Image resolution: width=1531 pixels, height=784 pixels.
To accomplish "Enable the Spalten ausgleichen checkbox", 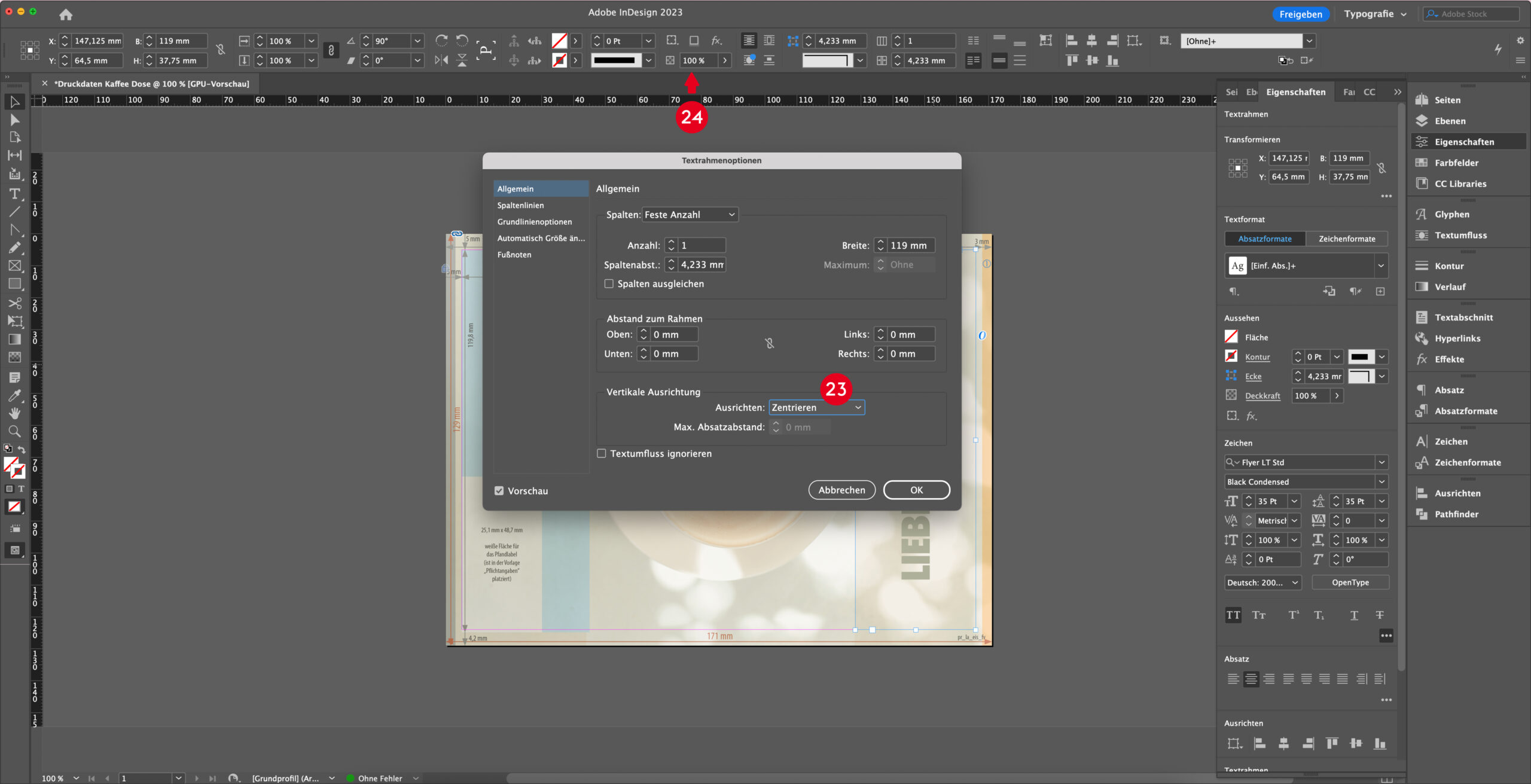I will click(x=608, y=283).
